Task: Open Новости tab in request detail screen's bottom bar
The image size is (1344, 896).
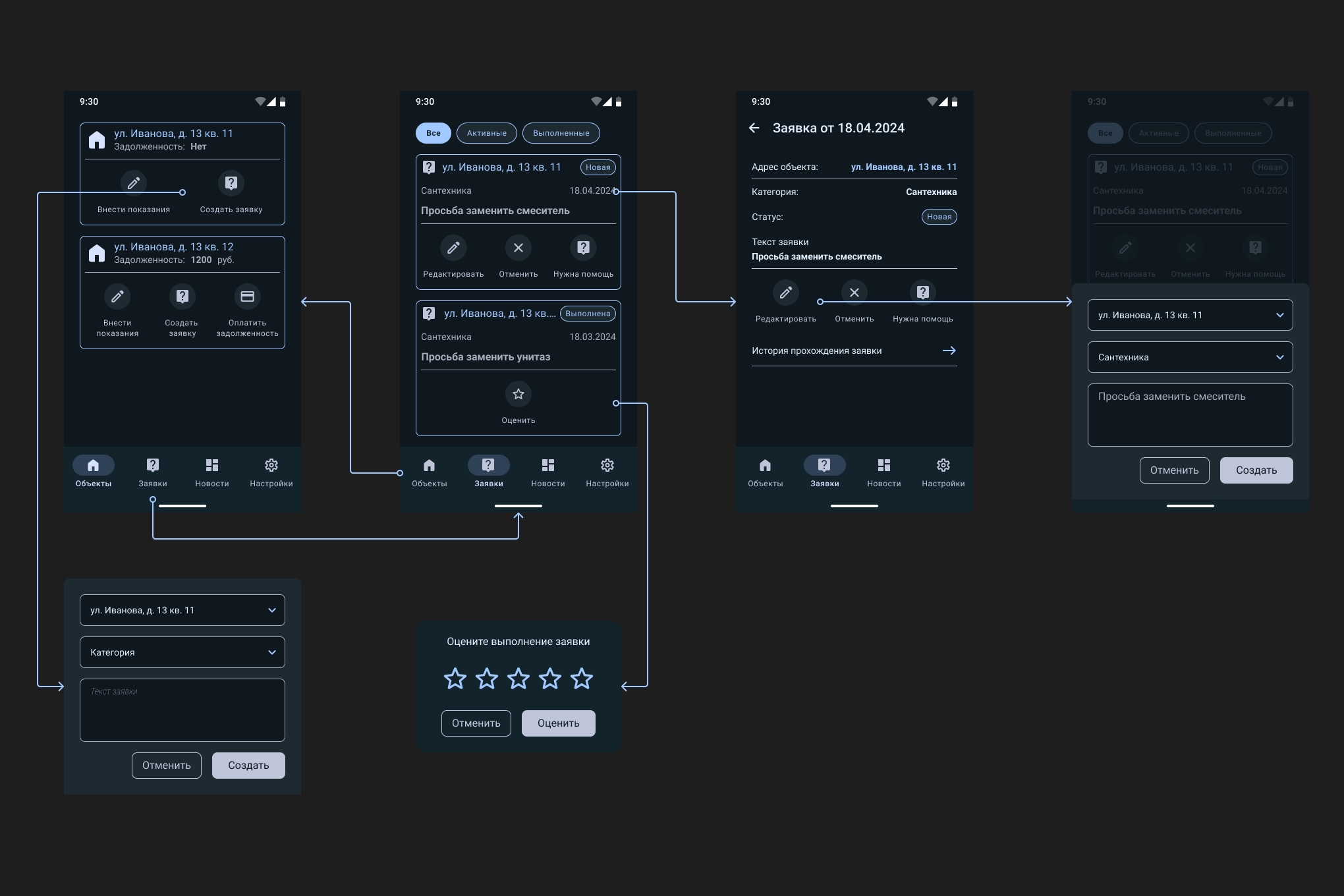Action: click(x=884, y=472)
